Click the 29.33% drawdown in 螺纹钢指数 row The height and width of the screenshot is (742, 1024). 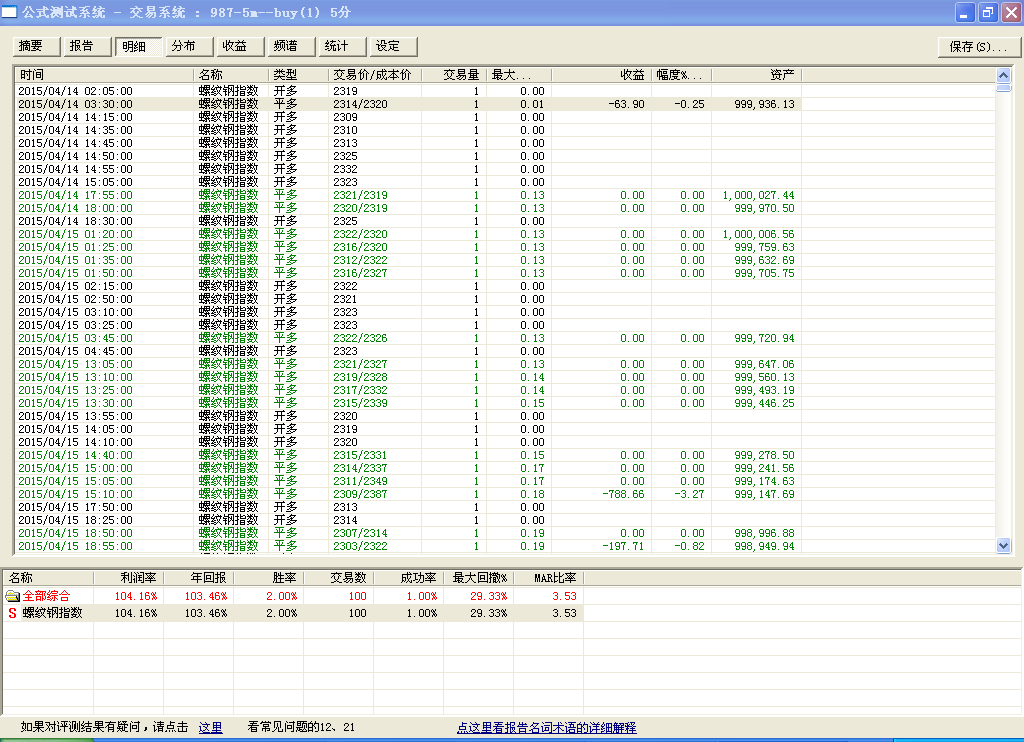[x=488, y=613]
